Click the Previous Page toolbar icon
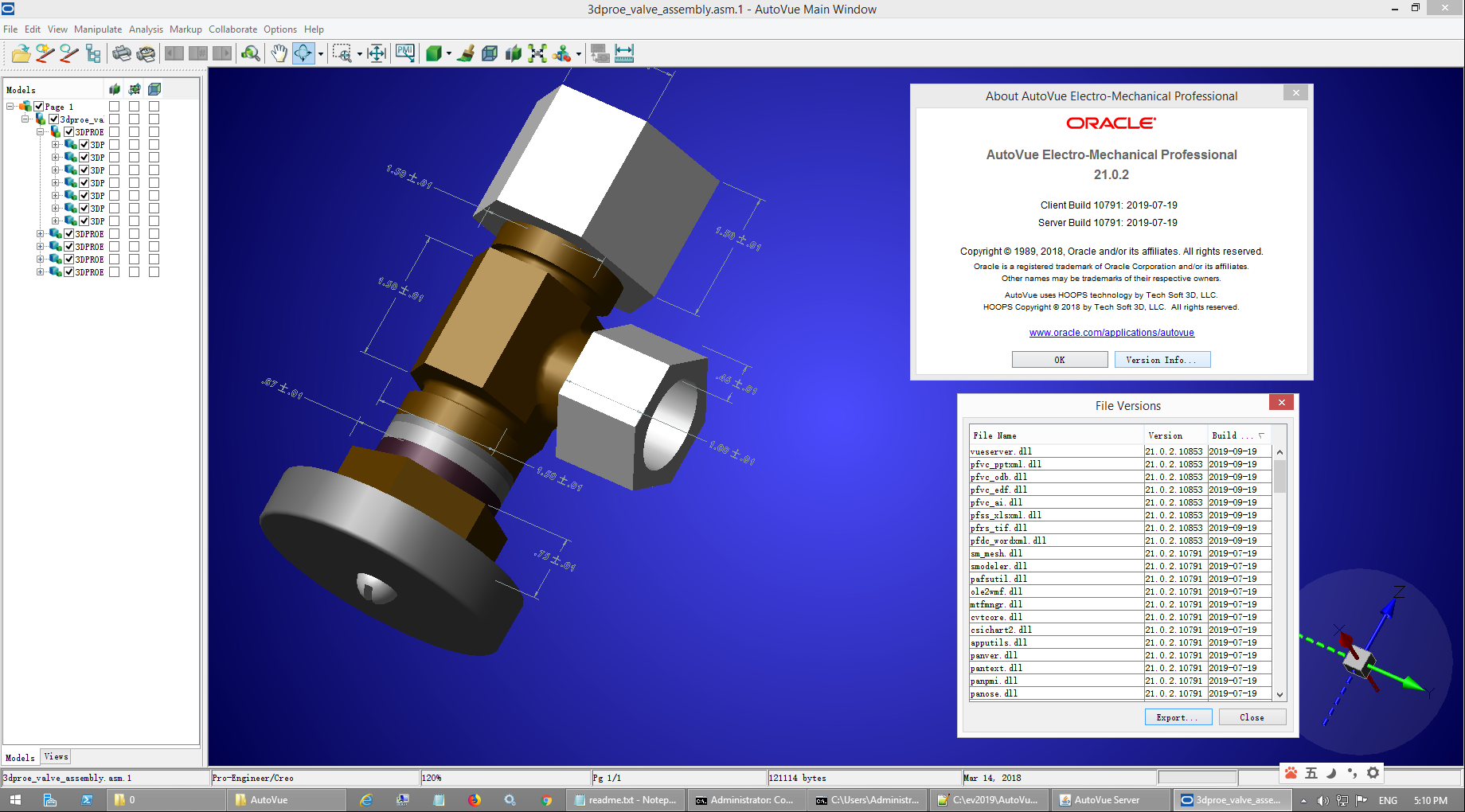This screenshot has width=1465, height=812. 174,53
